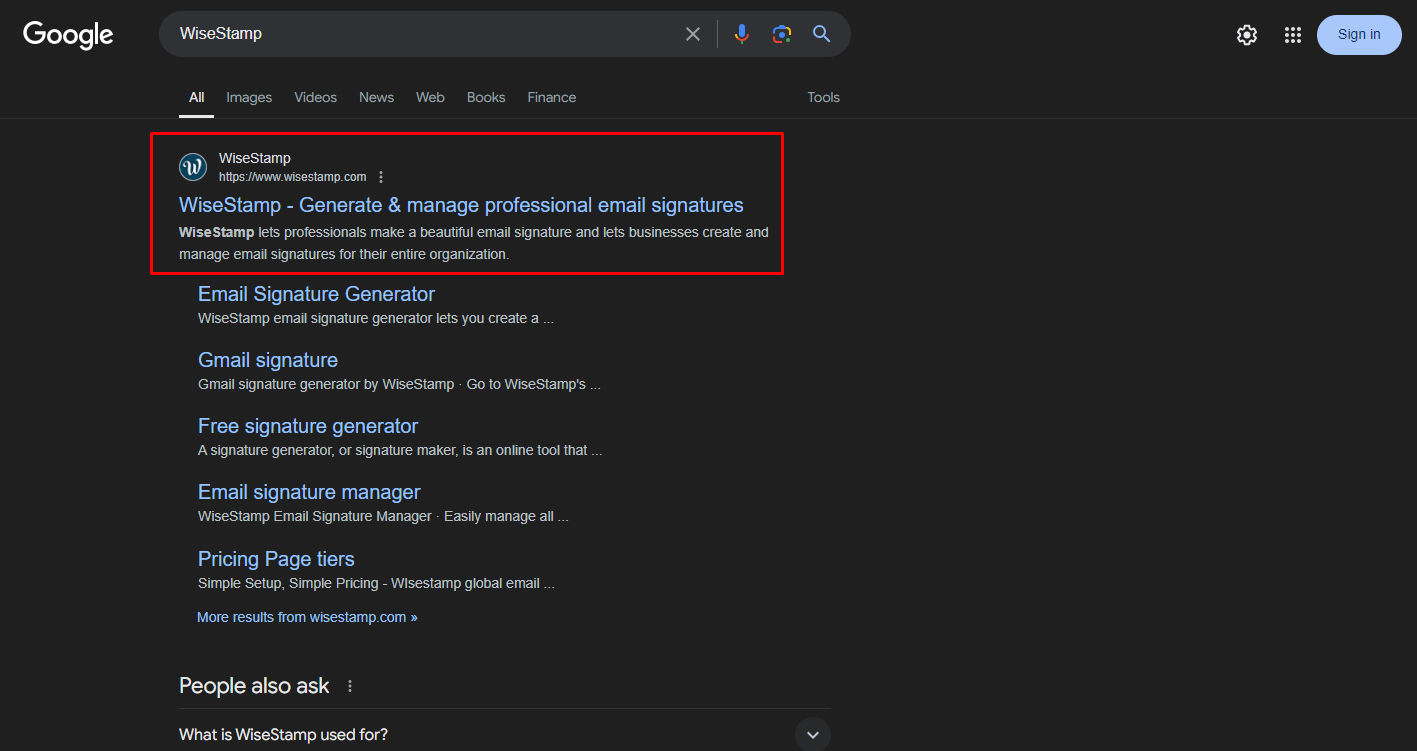Start voice search with microphone icon
Screen dimensions: 1417x751
(x=741, y=34)
